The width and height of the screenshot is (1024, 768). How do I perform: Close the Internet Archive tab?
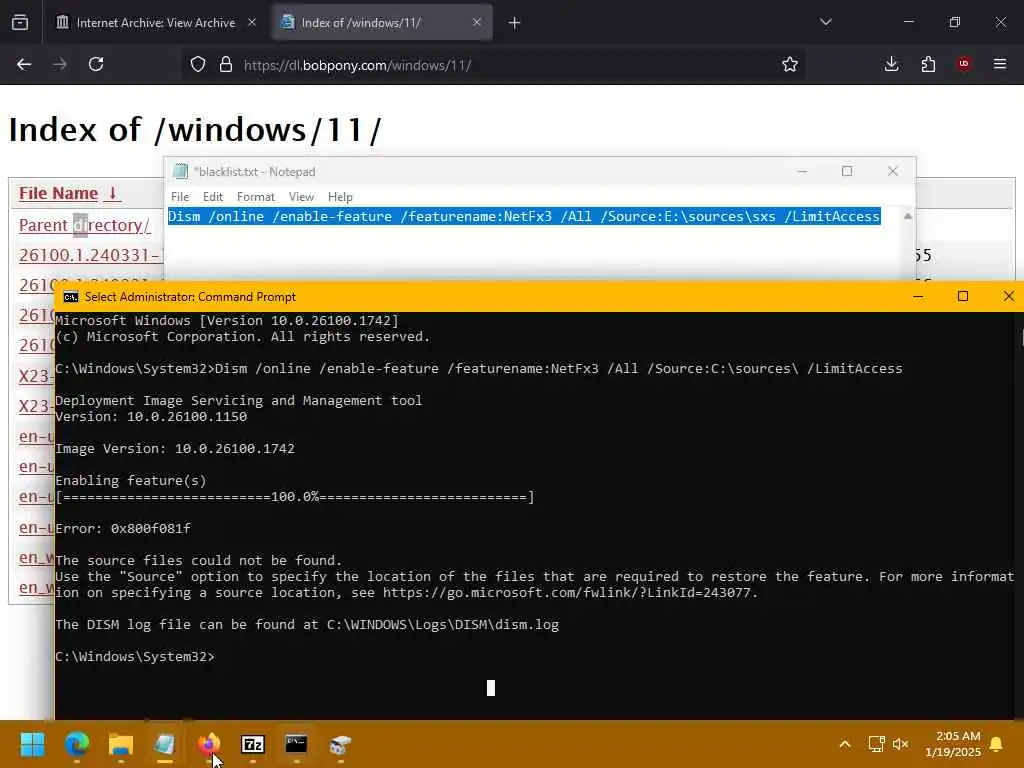point(252,22)
